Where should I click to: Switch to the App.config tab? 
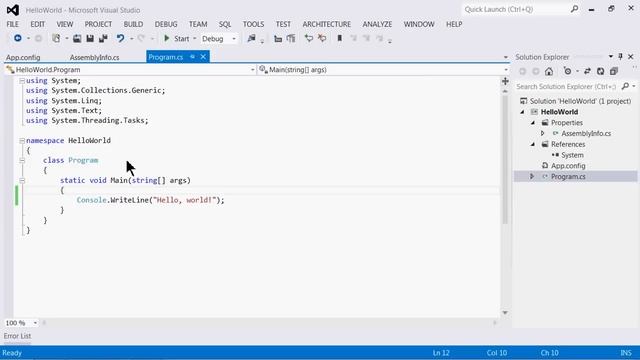pos(23,58)
